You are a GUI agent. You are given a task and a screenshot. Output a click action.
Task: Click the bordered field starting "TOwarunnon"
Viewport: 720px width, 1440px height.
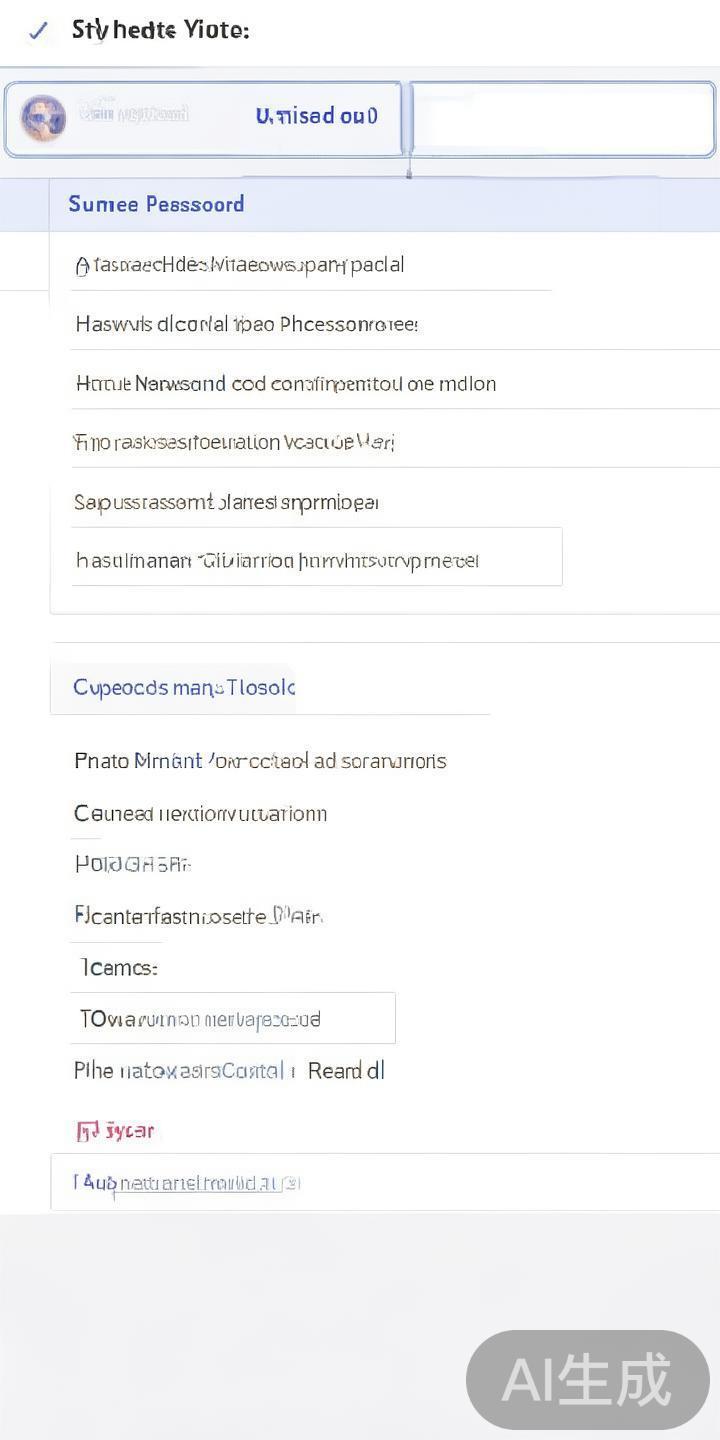click(233, 1019)
